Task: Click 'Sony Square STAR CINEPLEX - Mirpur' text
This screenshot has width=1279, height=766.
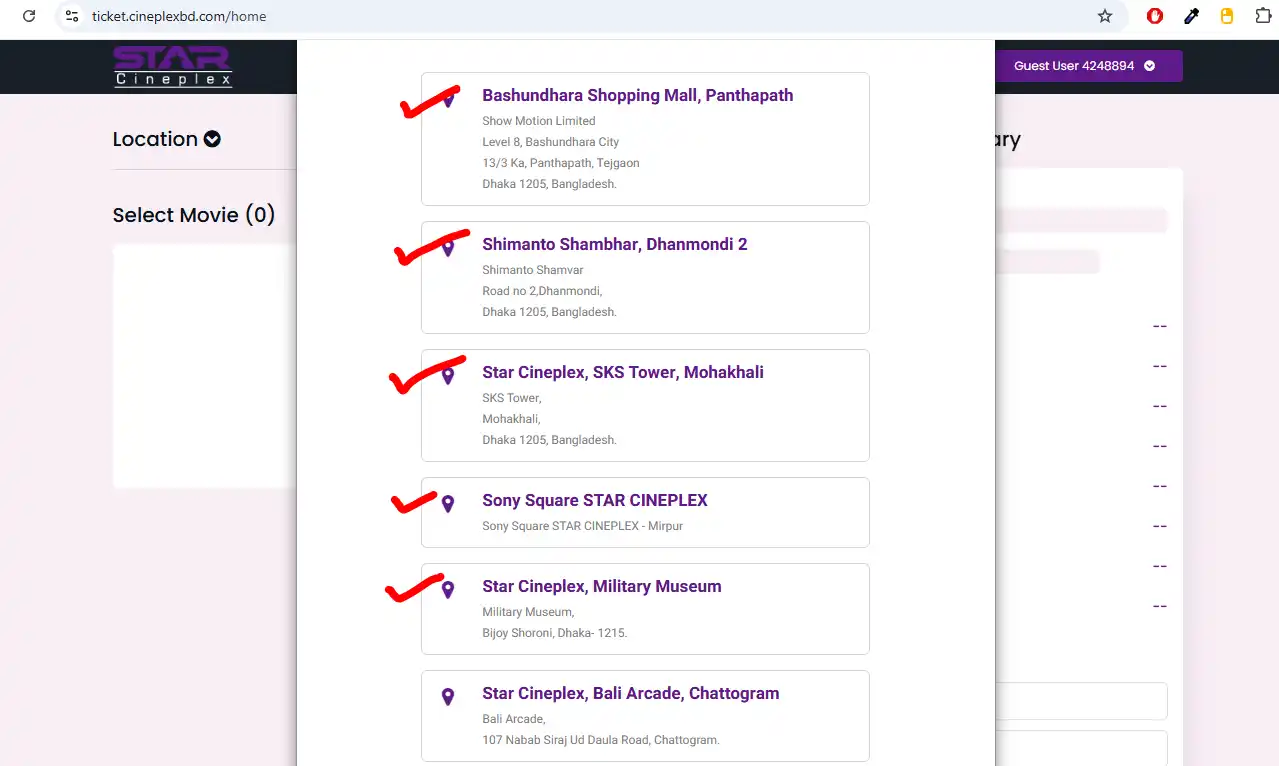Action: click(x=582, y=526)
